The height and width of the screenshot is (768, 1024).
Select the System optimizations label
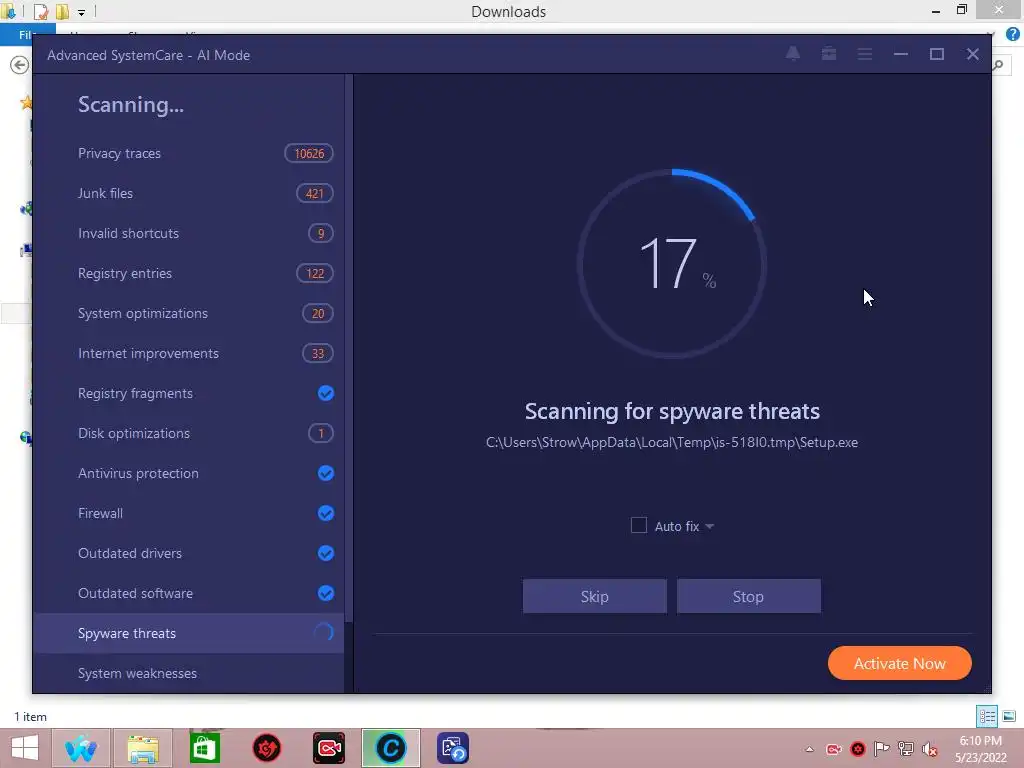(142, 313)
